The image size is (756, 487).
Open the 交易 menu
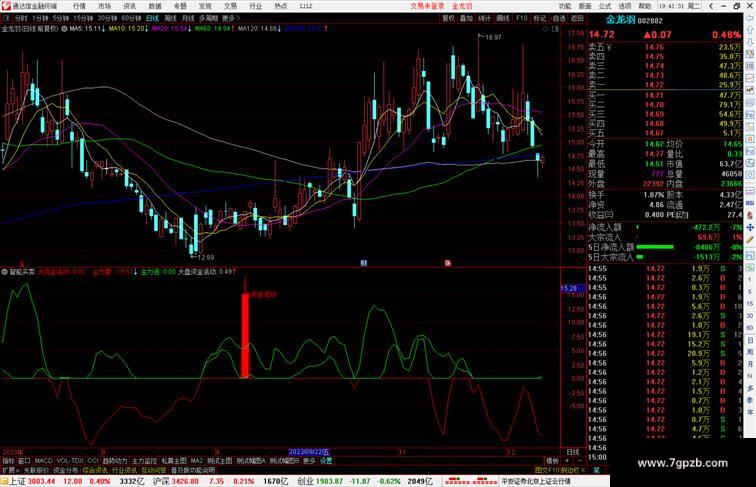[x=230, y=6]
